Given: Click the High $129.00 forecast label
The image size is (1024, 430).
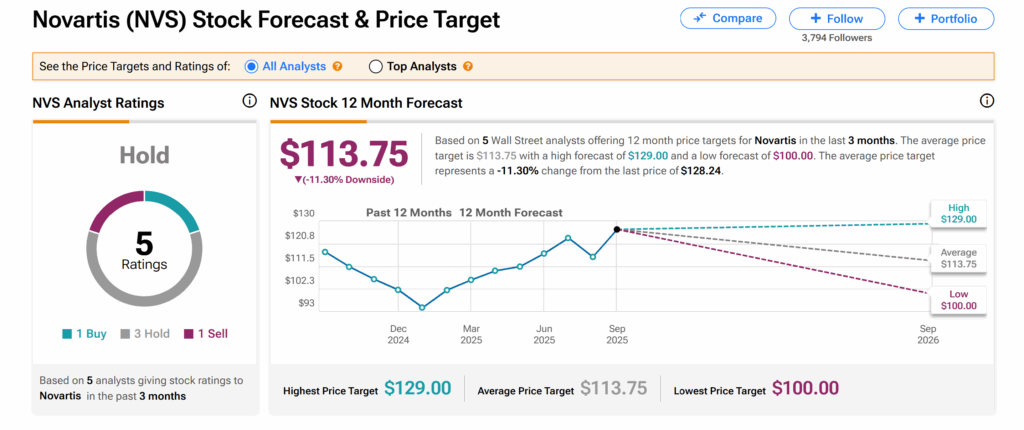Looking at the screenshot, I should click(957, 210).
